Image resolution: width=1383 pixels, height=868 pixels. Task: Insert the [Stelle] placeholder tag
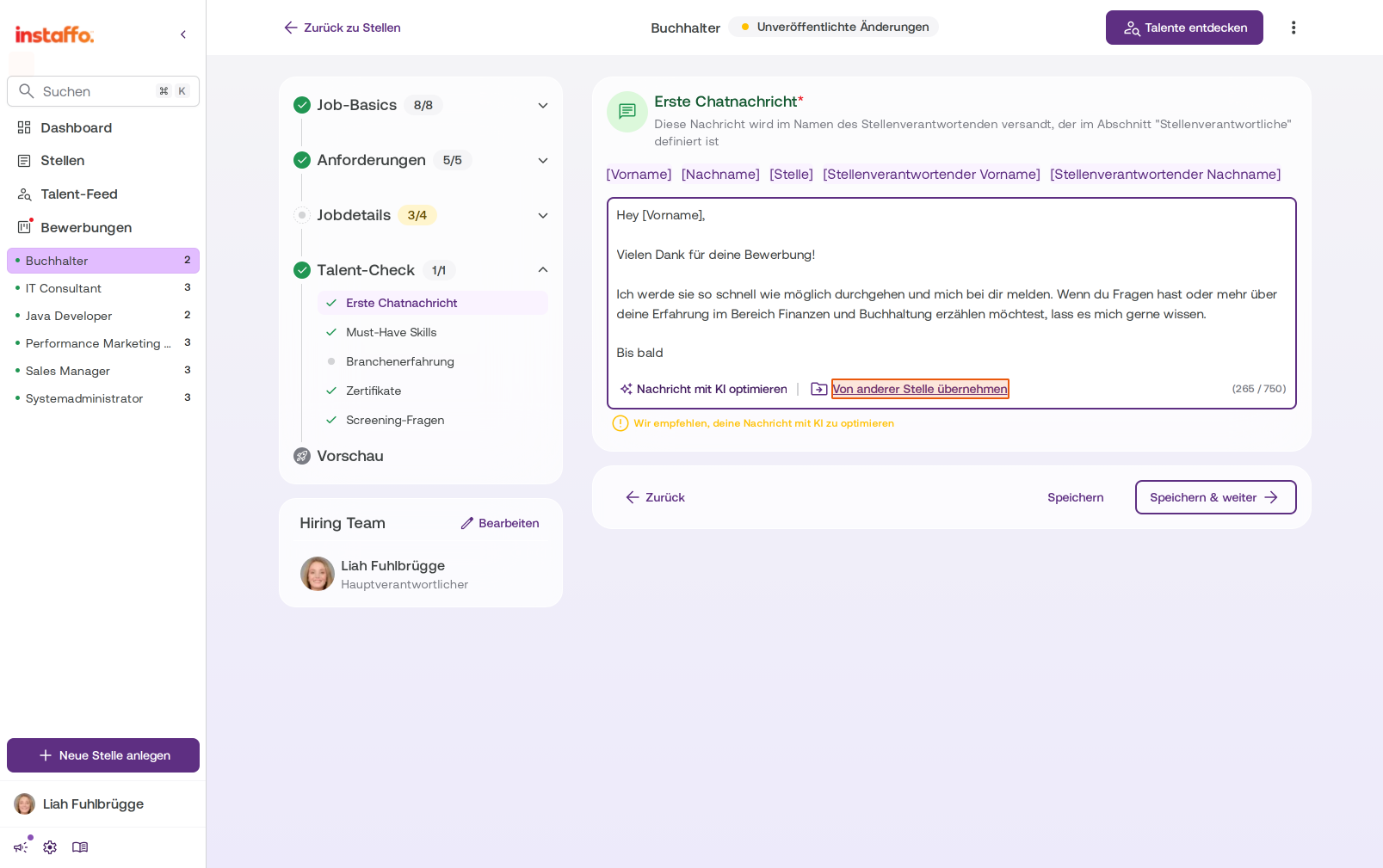(791, 175)
